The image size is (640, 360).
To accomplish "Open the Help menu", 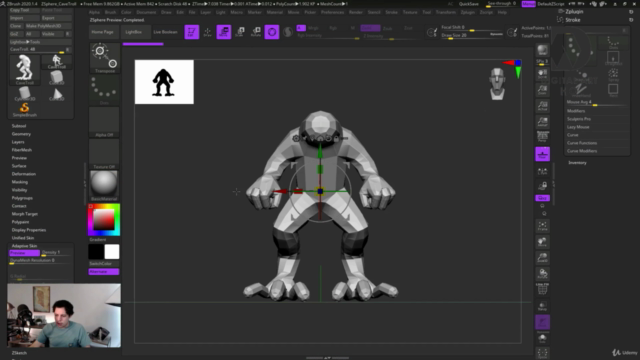I will 502,12.
